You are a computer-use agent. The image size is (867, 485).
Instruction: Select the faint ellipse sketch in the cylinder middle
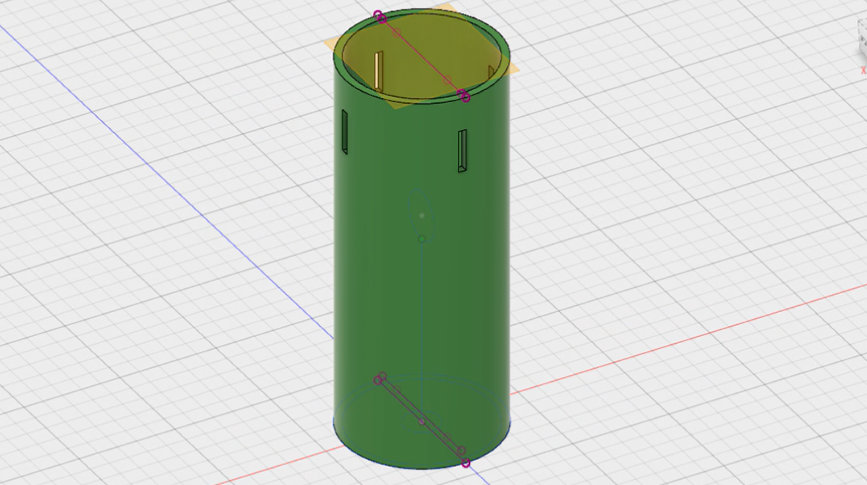(421, 215)
